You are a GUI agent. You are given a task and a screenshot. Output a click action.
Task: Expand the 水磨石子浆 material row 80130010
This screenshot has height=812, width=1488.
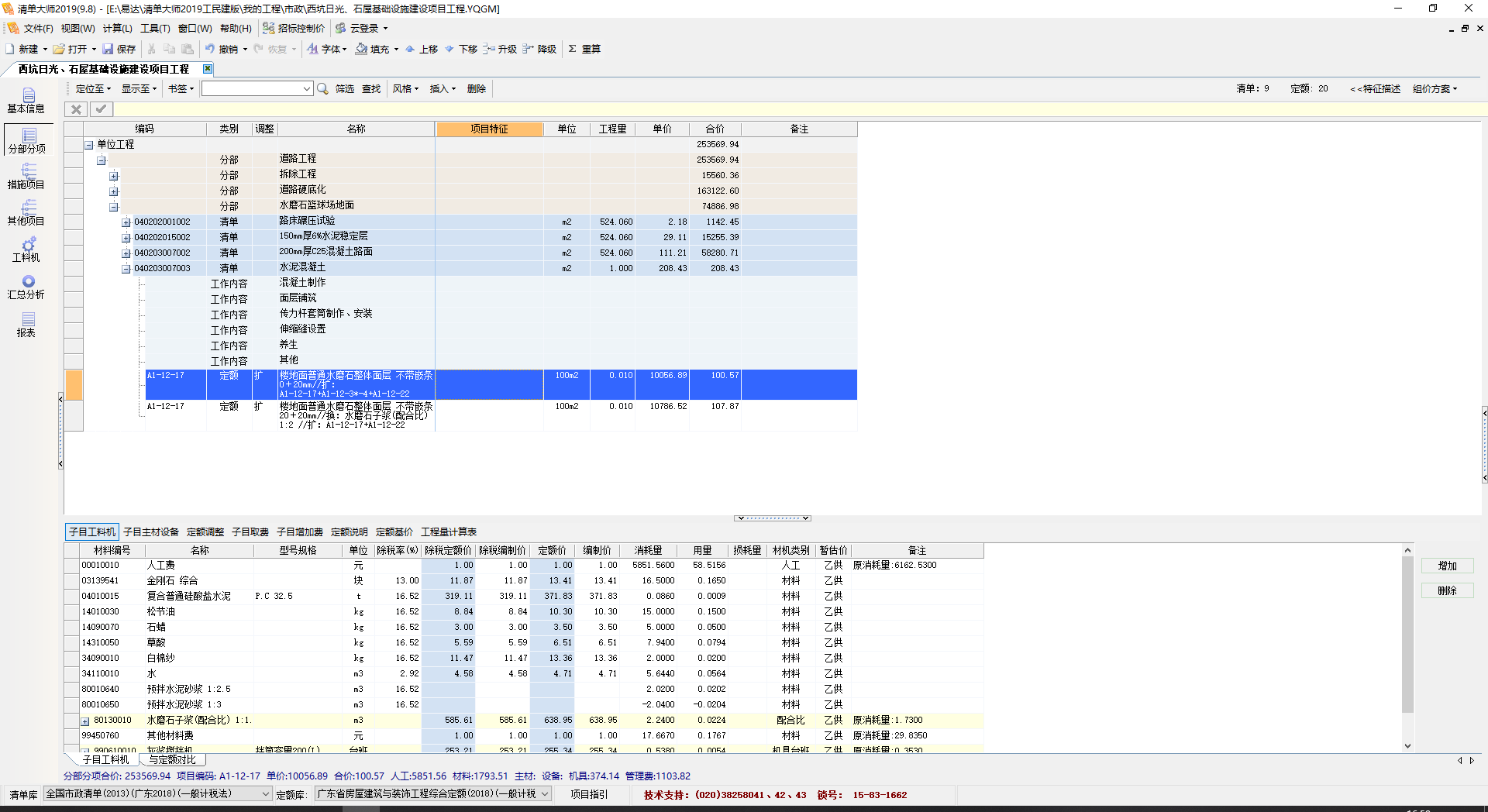tap(85, 721)
